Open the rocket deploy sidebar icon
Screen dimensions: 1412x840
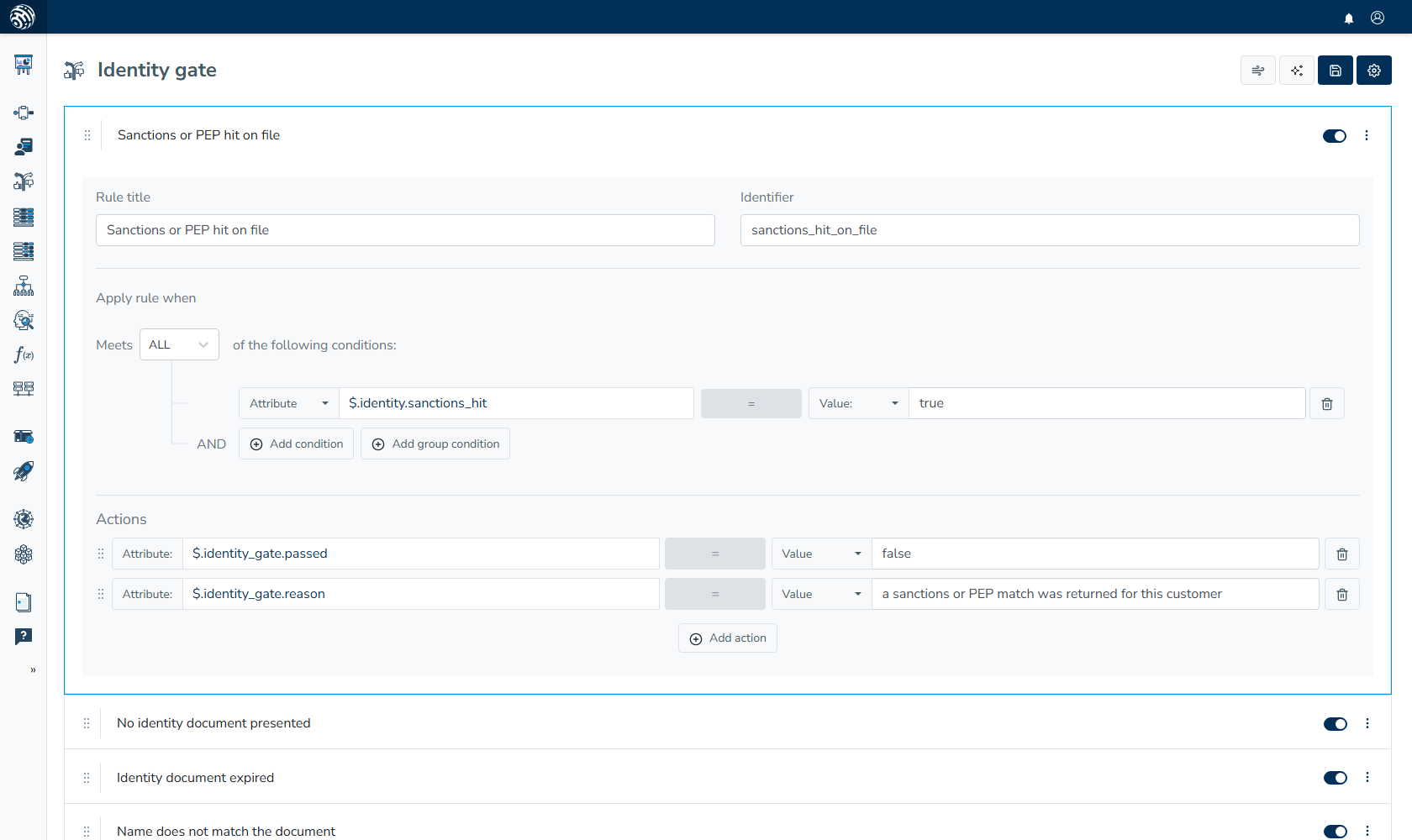24,471
